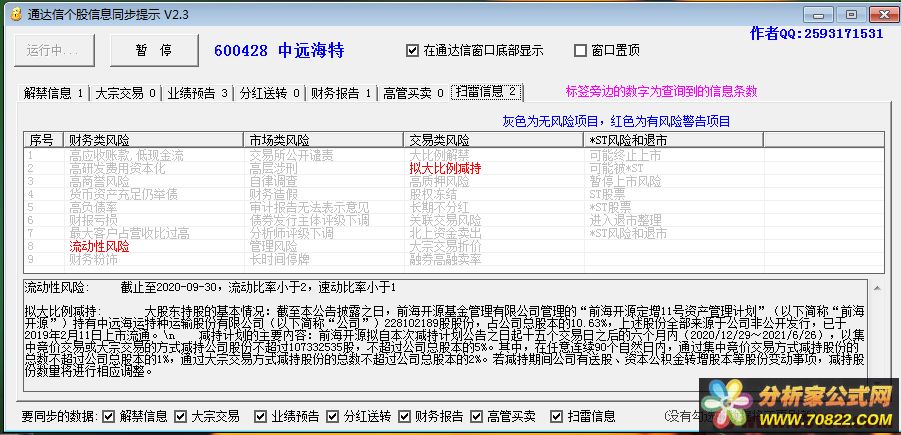Click the 市场类风险 column header

click(x=324, y=140)
